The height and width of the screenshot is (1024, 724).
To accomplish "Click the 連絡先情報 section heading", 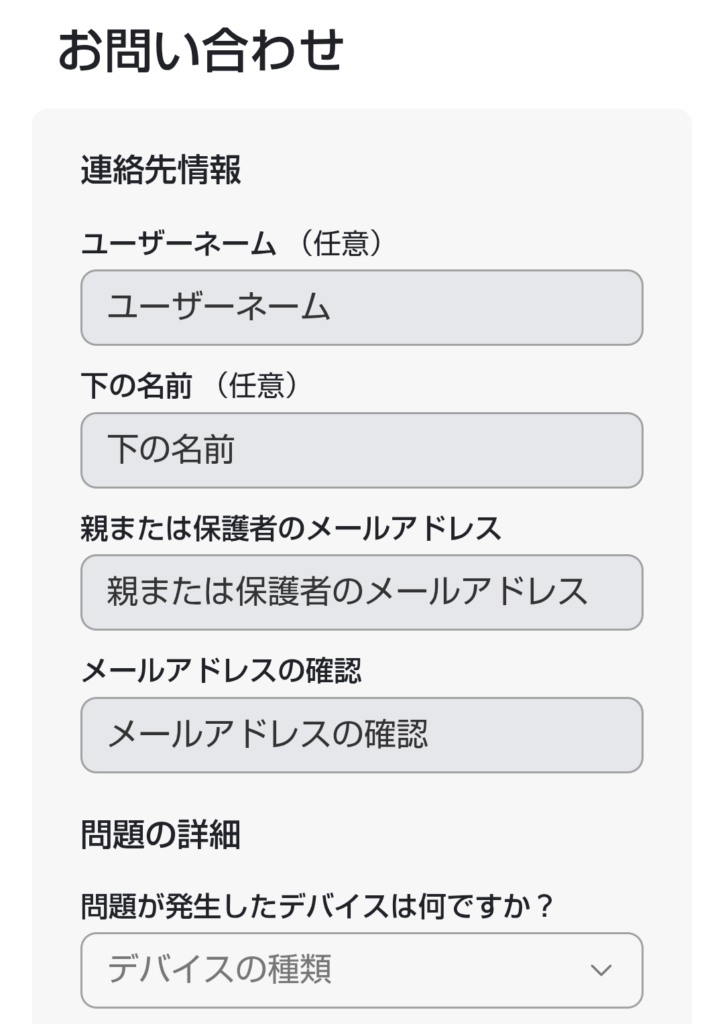I will (161, 171).
